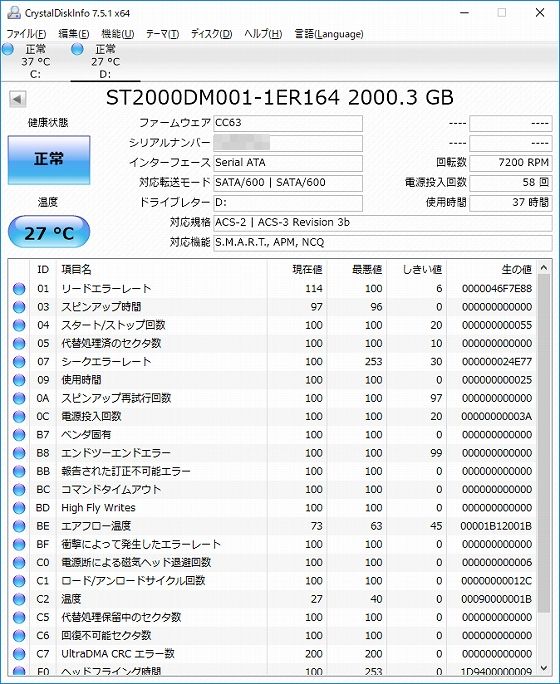
Task: Click the SMART list vertical scrollbar thumb
Action: (544, 443)
